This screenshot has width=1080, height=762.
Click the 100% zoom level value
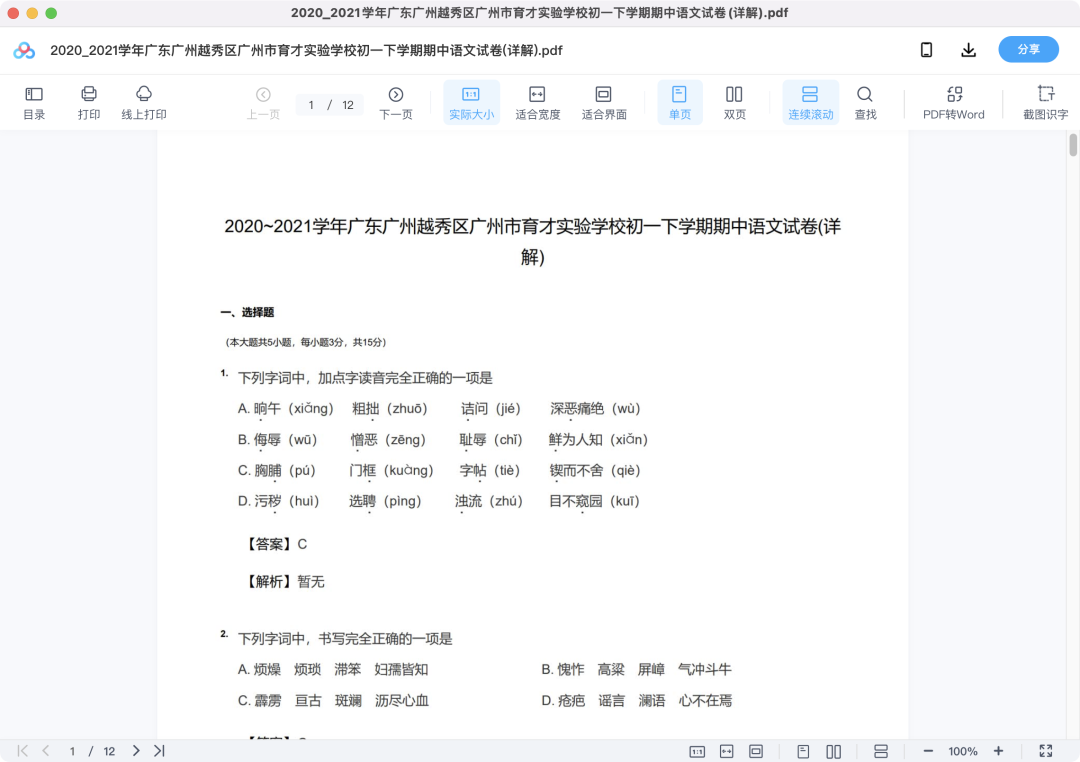click(x=963, y=752)
